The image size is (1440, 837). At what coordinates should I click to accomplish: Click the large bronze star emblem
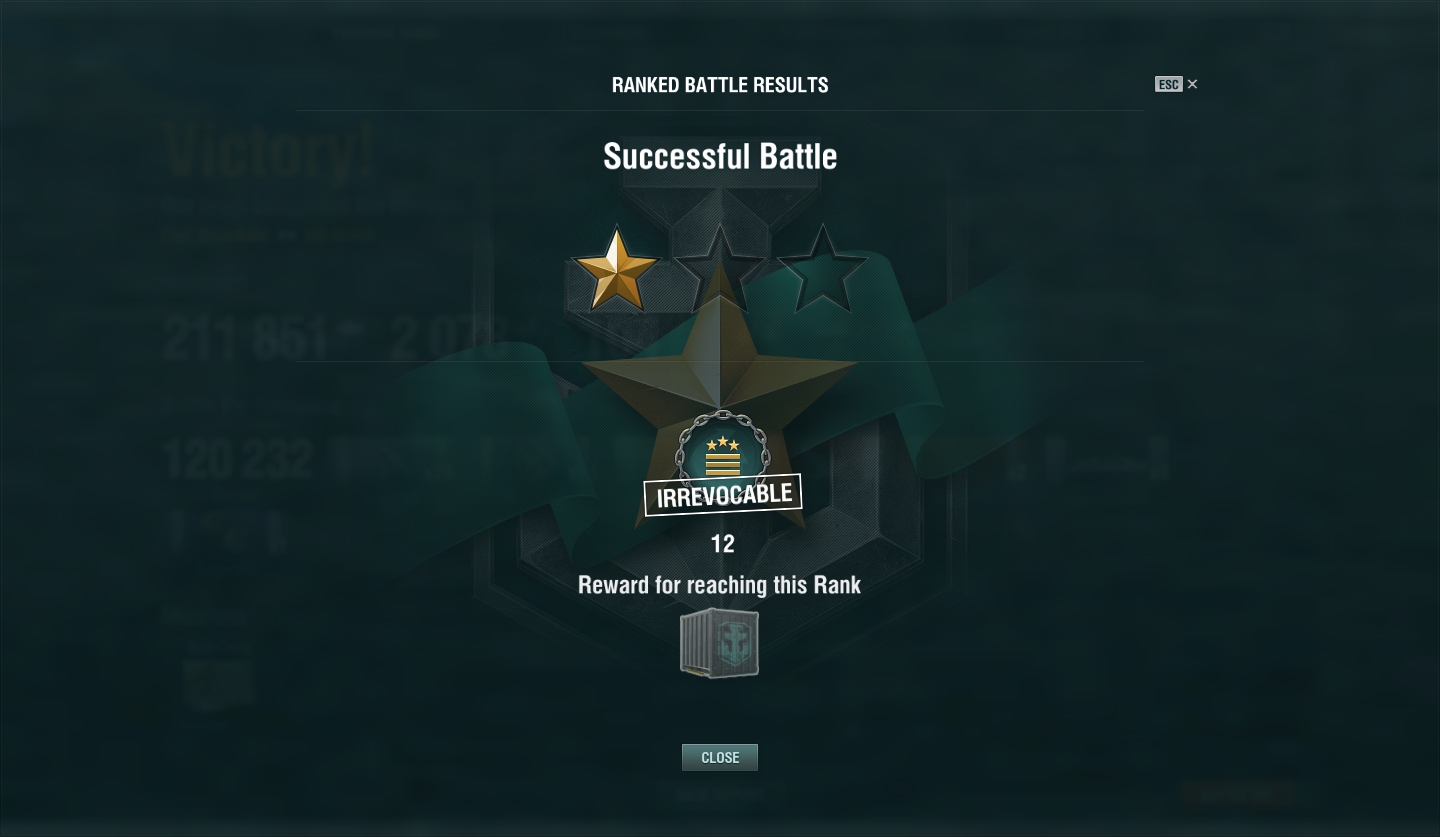pos(720,390)
